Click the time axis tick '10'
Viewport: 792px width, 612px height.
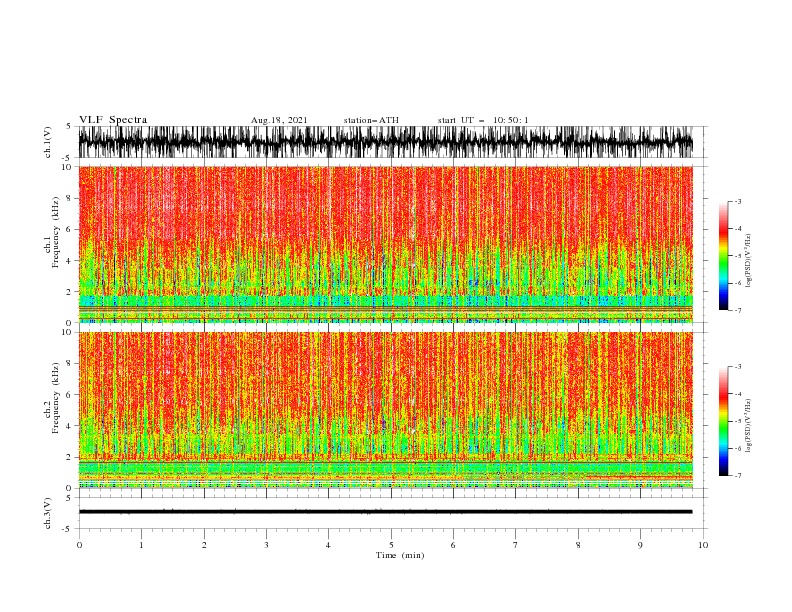click(703, 545)
